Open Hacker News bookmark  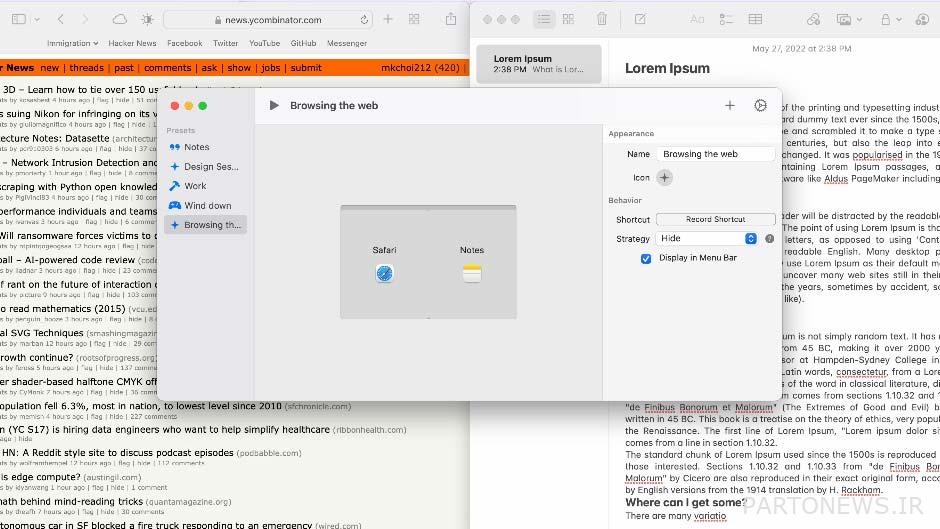click(x=132, y=43)
